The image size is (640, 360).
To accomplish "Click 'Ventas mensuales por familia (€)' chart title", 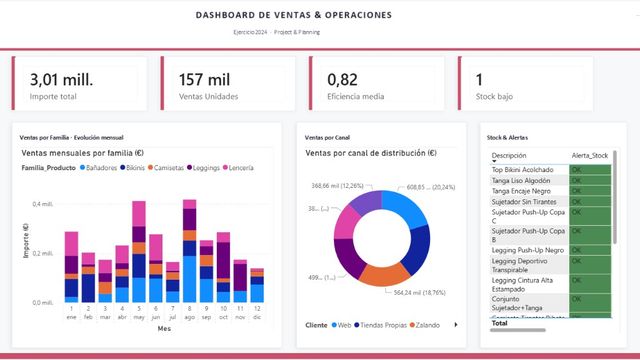I will click(x=82, y=153).
